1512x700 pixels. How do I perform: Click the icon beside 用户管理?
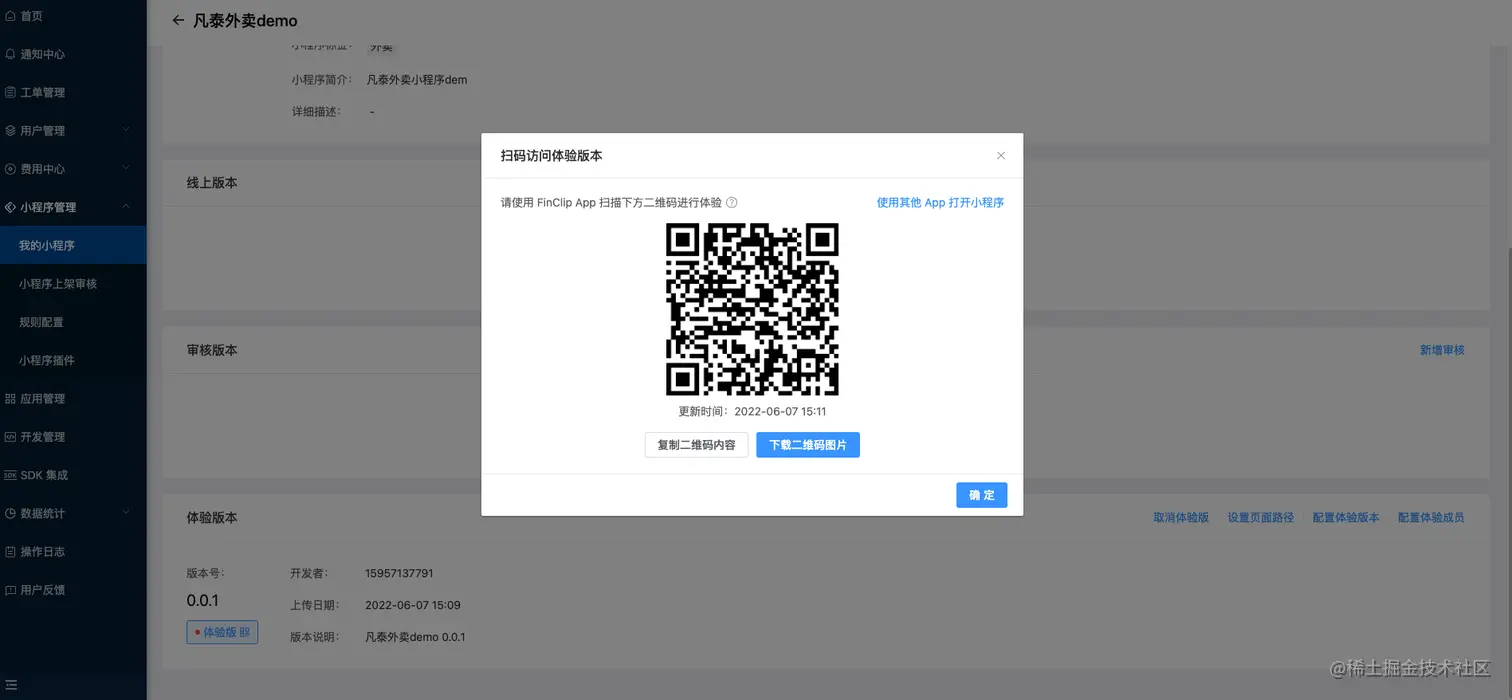[x=10, y=130]
